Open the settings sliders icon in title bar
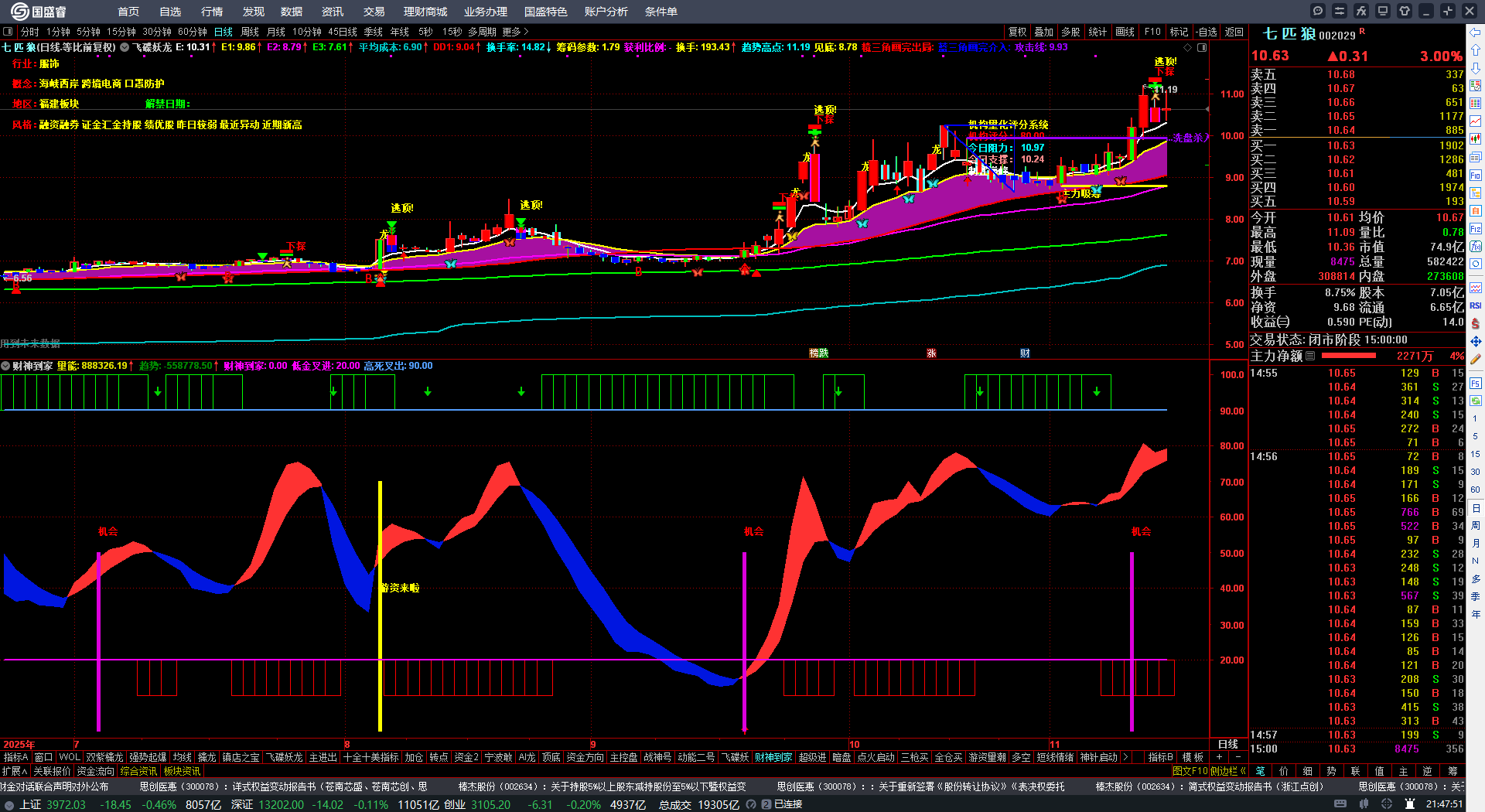Screen dimensions: 1485x812 1340,11
